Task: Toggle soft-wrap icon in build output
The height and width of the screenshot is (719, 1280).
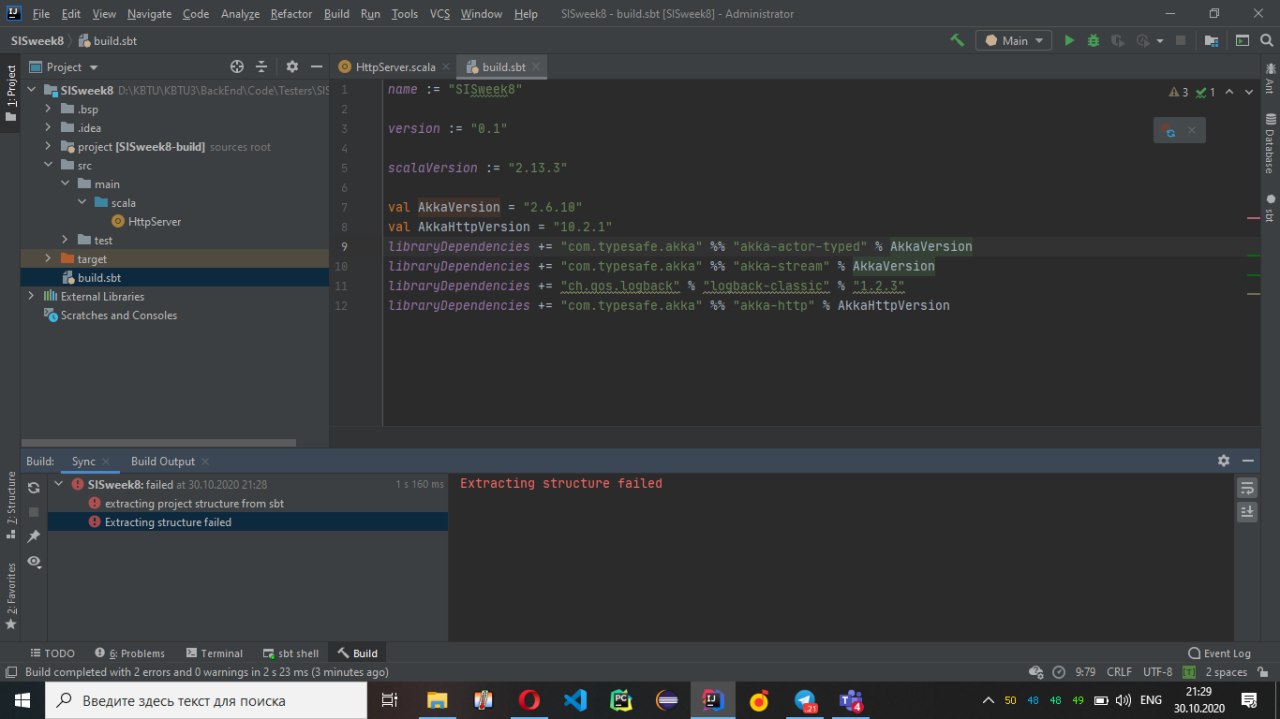Action: [x=1247, y=487]
